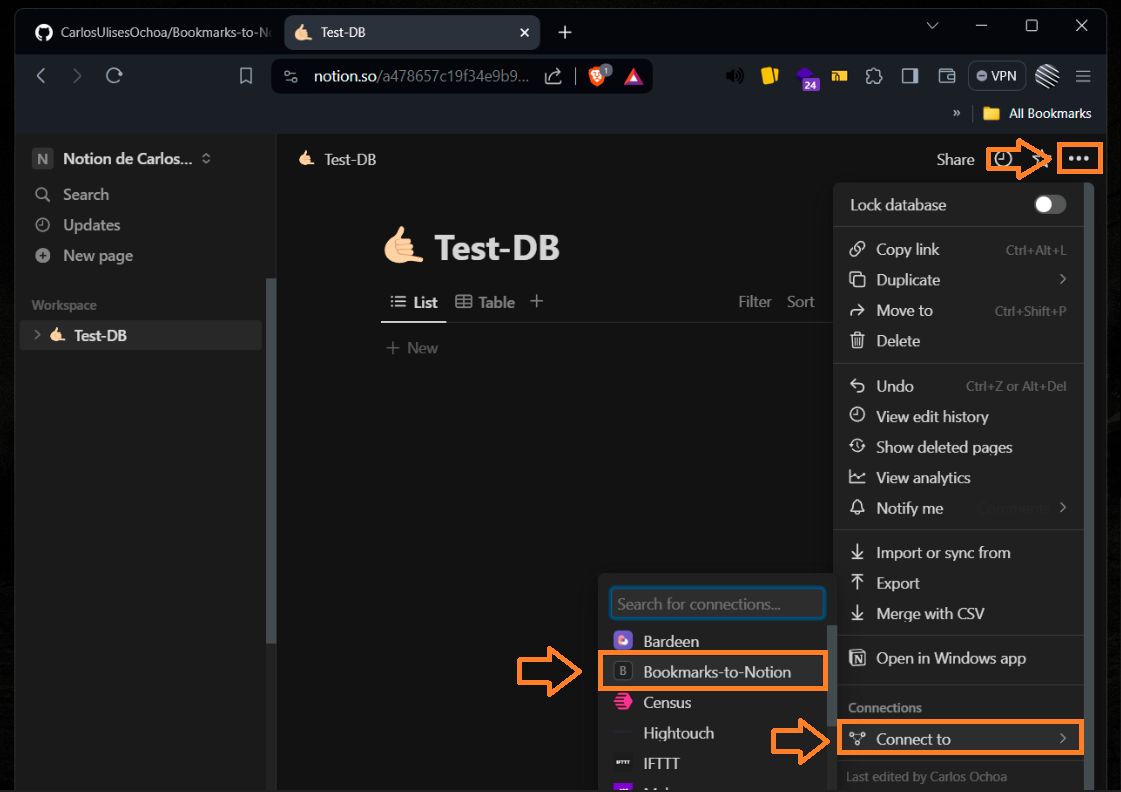Select the Hightouch connection
Image resolution: width=1121 pixels, height=792 pixels.
click(713, 733)
